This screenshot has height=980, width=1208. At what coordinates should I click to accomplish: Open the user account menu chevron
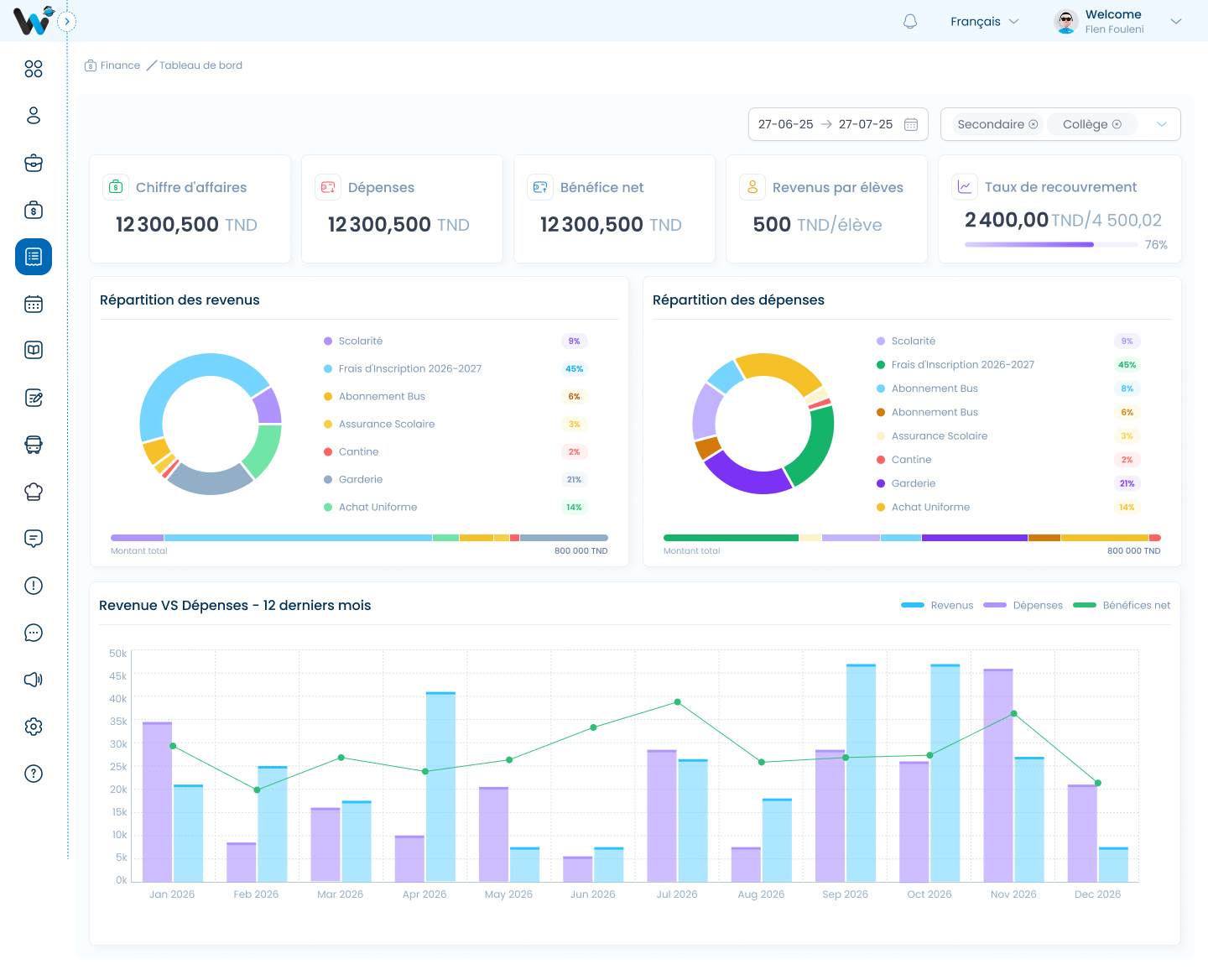pos(1176,22)
